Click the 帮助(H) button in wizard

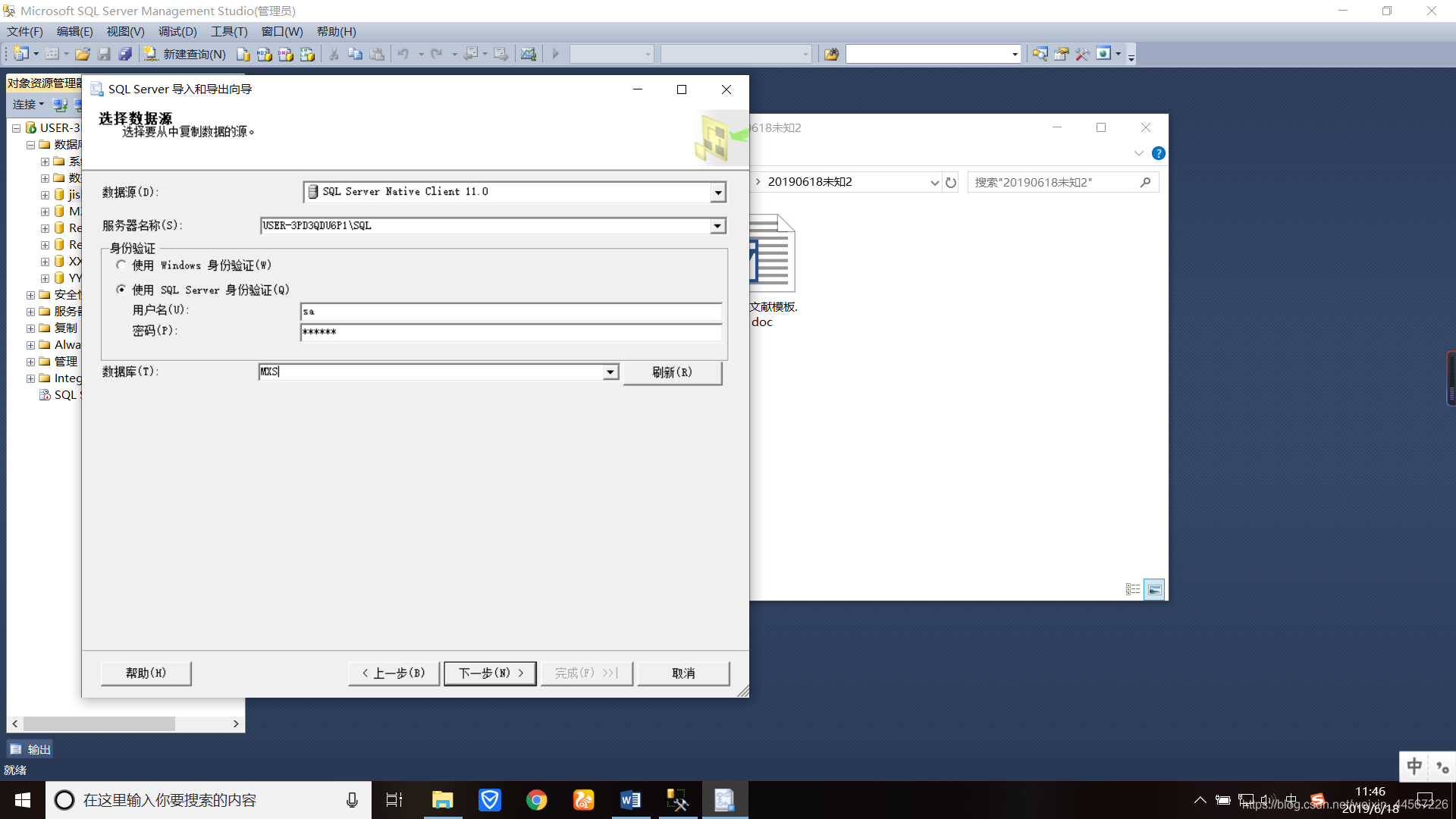click(x=146, y=673)
